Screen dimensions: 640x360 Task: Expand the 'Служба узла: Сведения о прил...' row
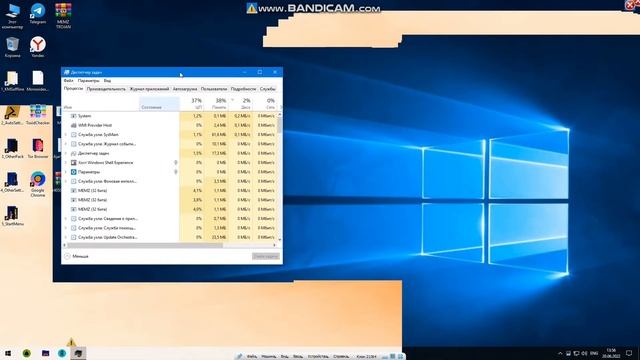coord(66,219)
